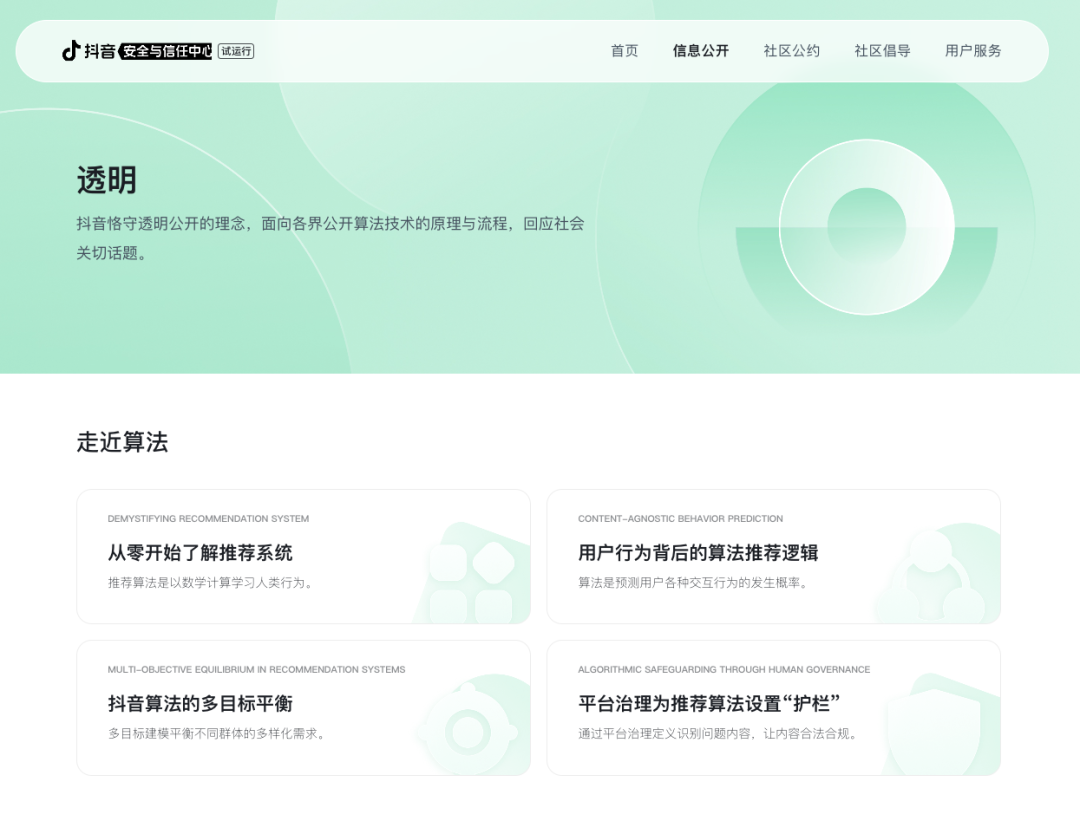Open the 首页 nav item
Screen dimensions: 1080x821
click(x=625, y=51)
